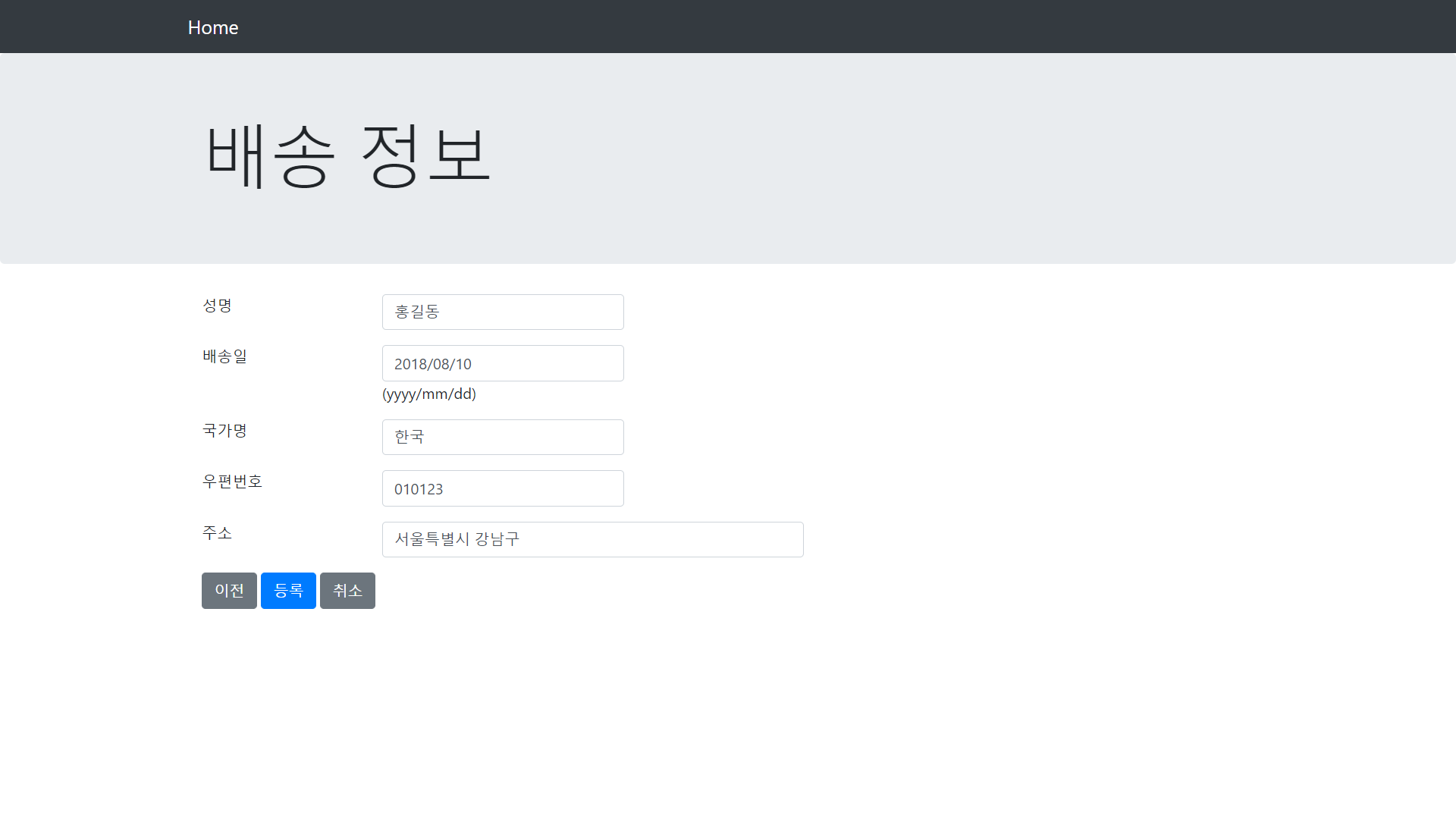The height and width of the screenshot is (819, 1456).
Task: Click the Home link in navbar
Action: (x=213, y=27)
